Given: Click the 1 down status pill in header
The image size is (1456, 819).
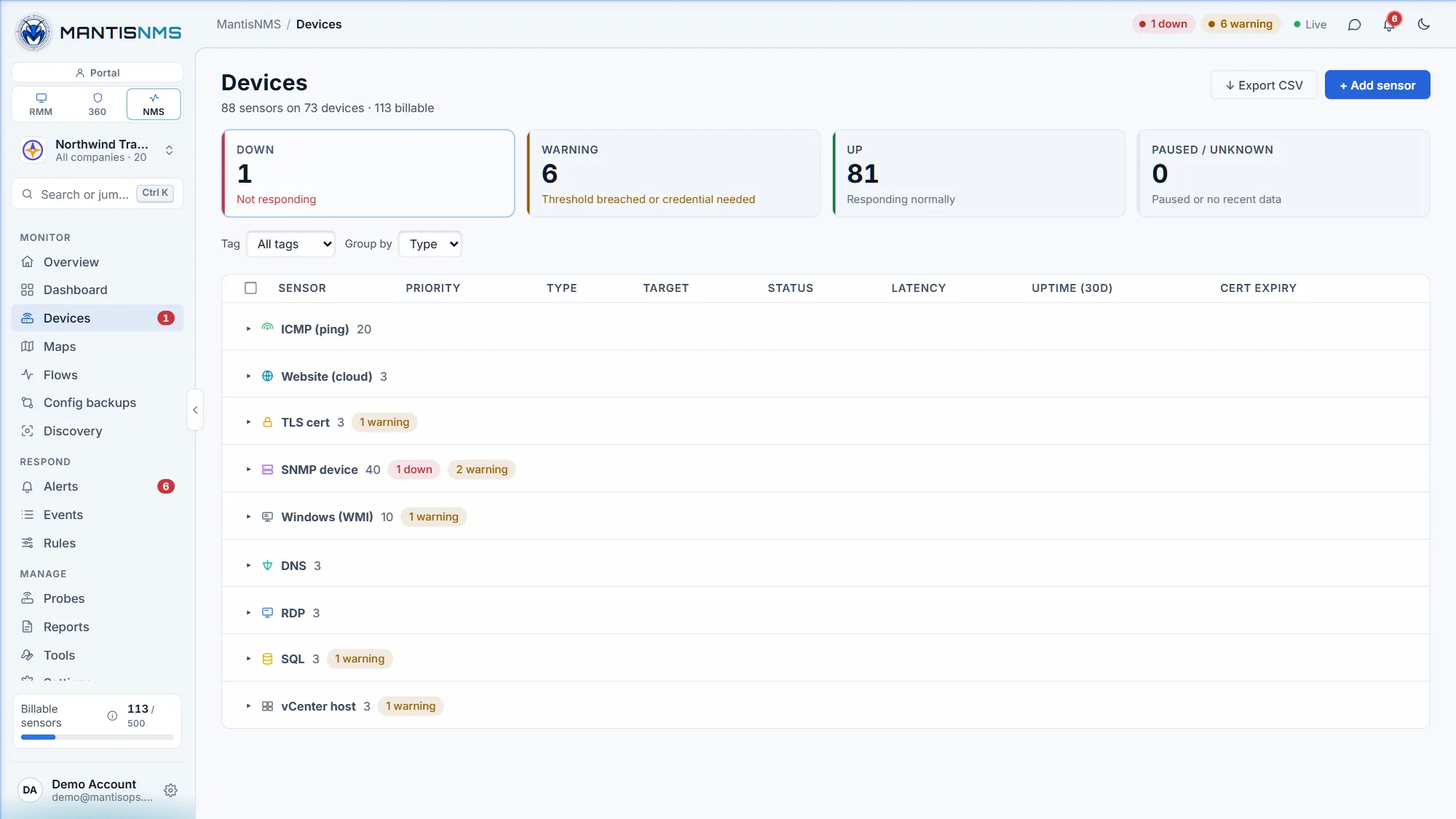Looking at the screenshot, I should coord(1163,24).
